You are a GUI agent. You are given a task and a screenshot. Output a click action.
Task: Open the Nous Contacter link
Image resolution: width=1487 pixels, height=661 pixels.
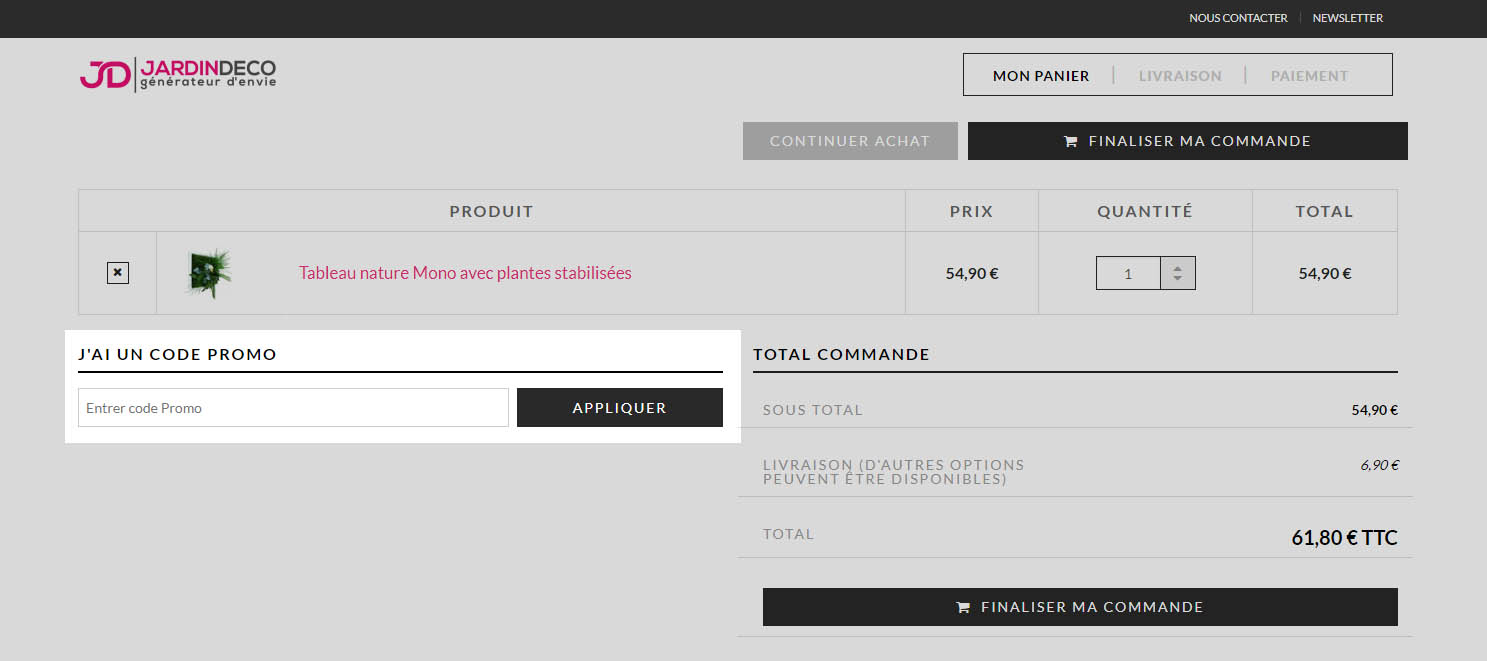click(1238, 18)
